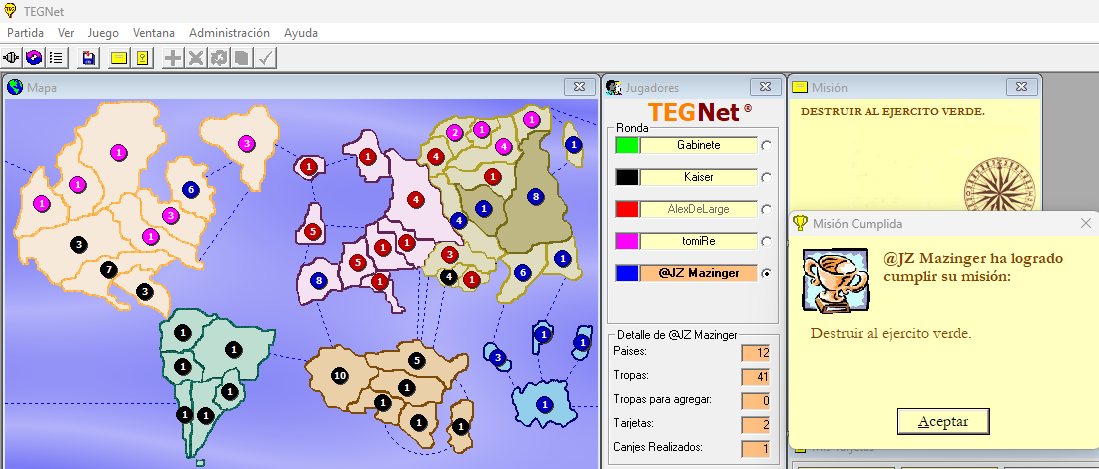Select the tomiRe player radio button
Image resolution: width=1099 pixels, height=469 pixels.
[766, 242]
